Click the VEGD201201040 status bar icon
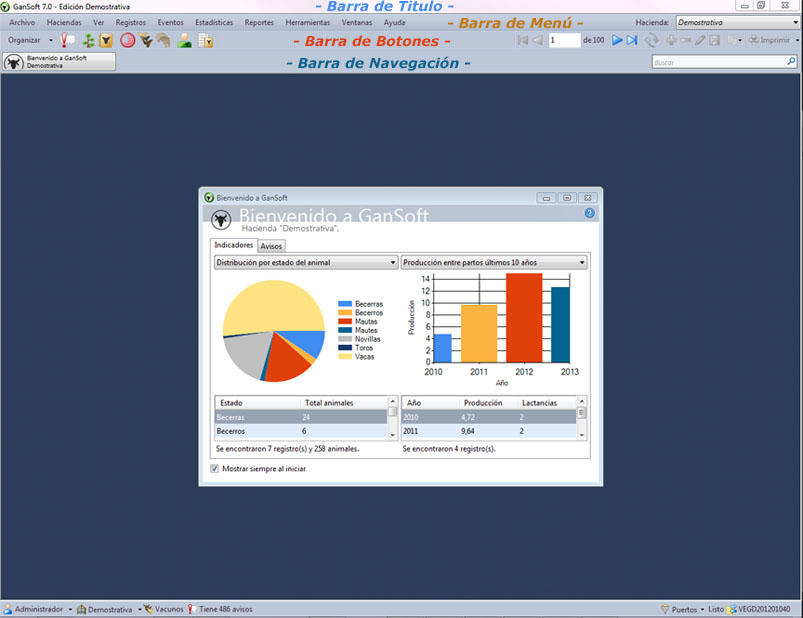803x618 pixels. pos(732,609)
